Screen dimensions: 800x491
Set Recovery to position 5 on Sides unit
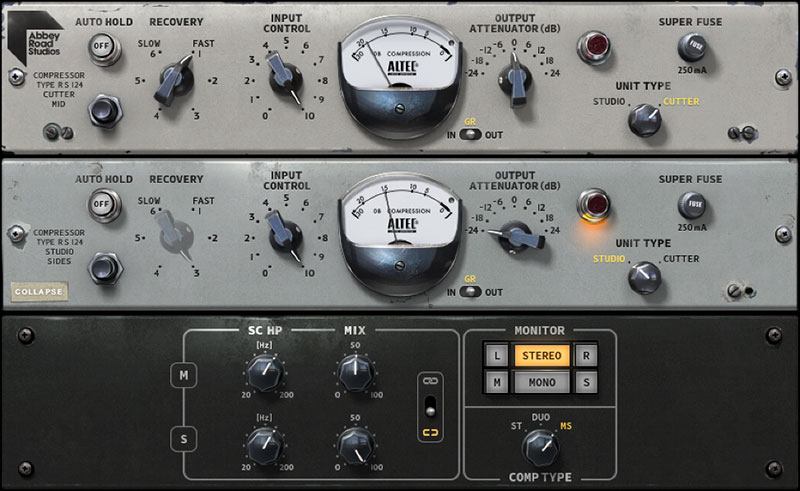[138, 238]
